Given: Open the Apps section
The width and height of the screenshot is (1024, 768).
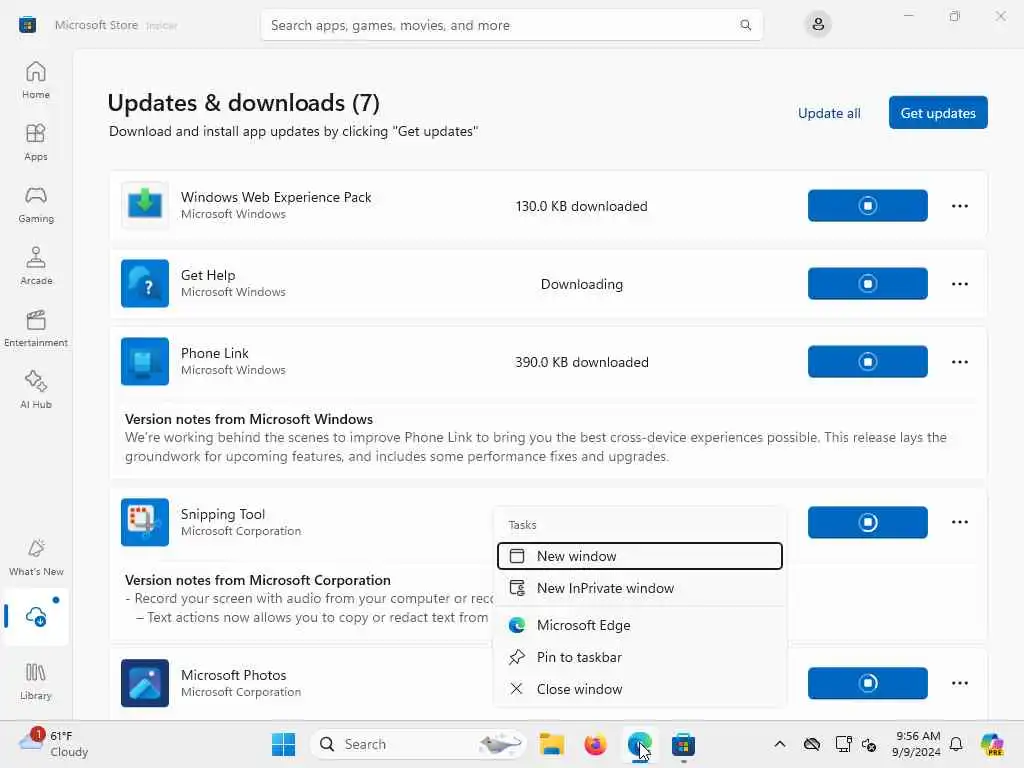Looking at the screenshot, I should click(36, 142).
